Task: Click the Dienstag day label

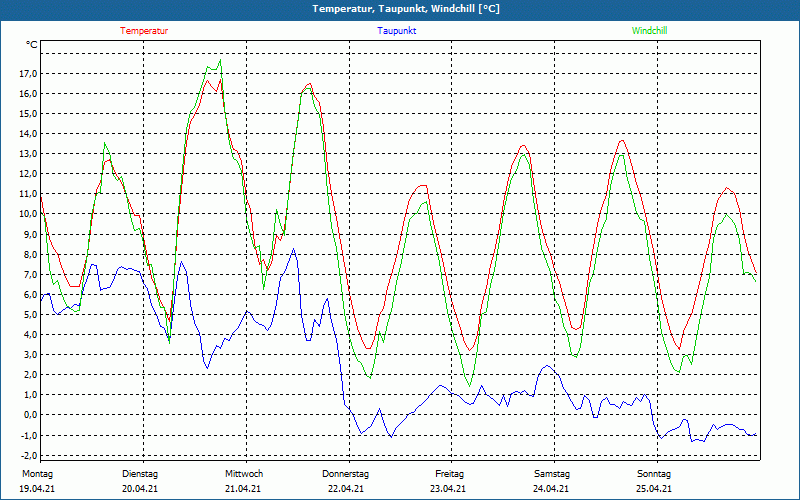Action: [140, 473]
